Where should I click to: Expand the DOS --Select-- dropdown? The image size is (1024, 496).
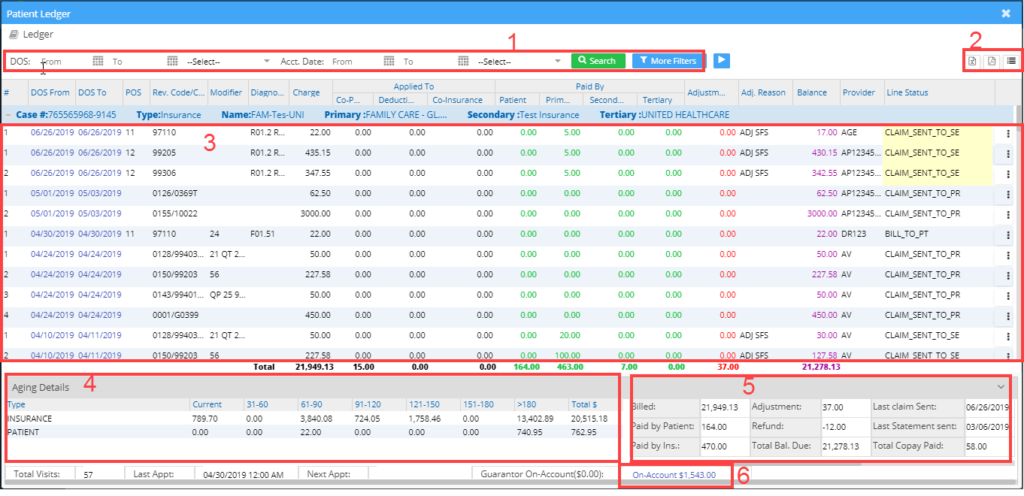tap(228, 61)
